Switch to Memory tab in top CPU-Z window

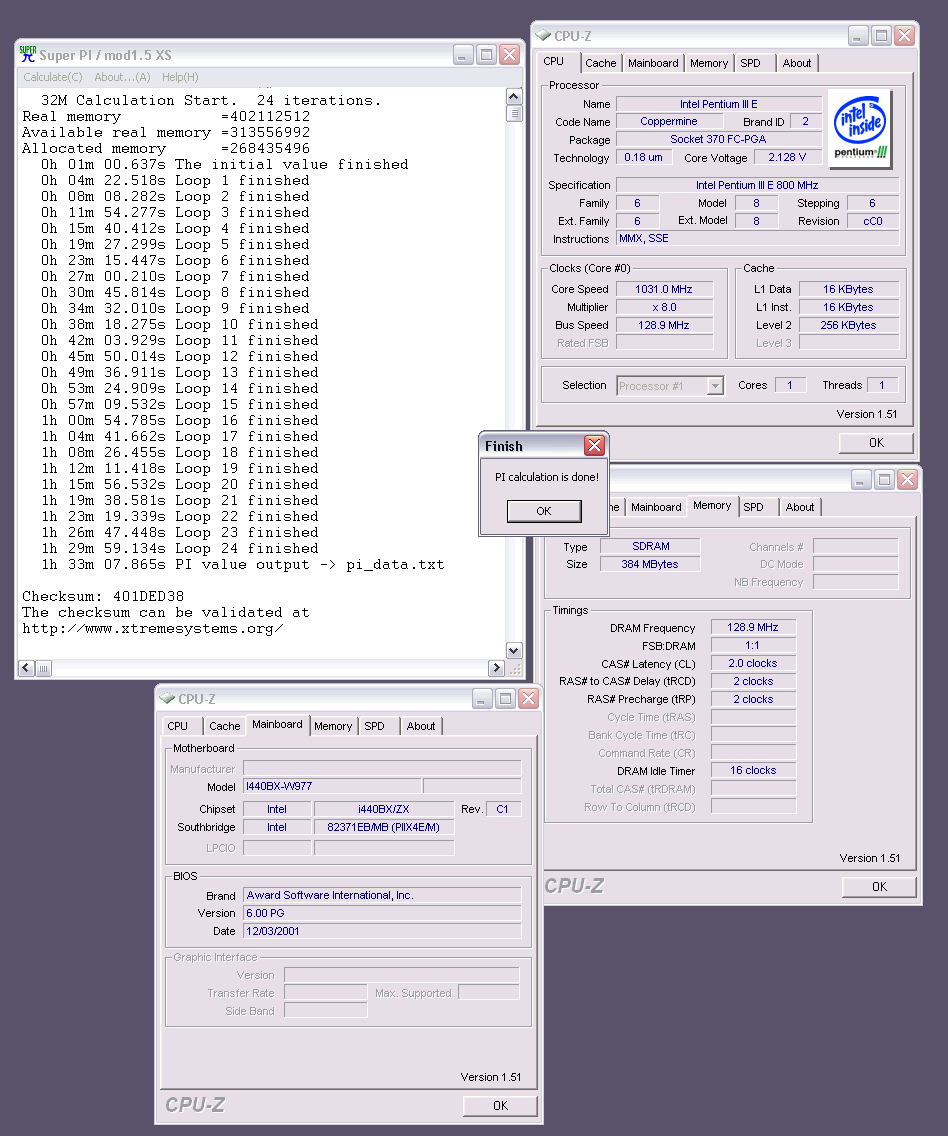[x=709, y=63]
